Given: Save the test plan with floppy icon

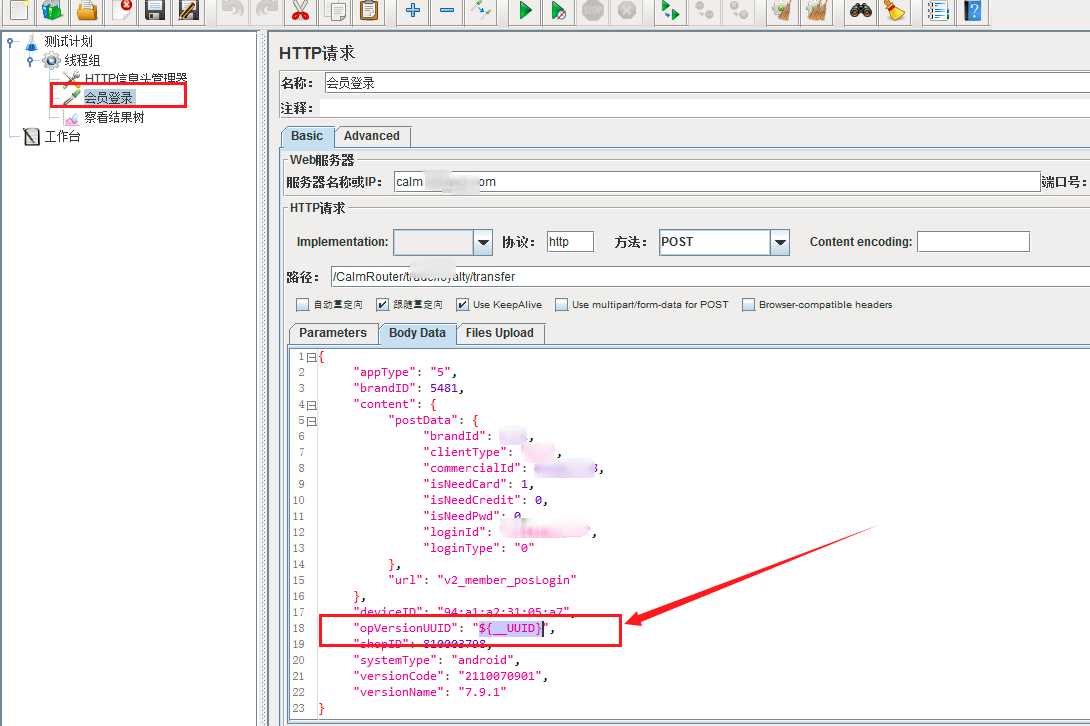Looking at the screenshot, I should [x=155, y=9].
